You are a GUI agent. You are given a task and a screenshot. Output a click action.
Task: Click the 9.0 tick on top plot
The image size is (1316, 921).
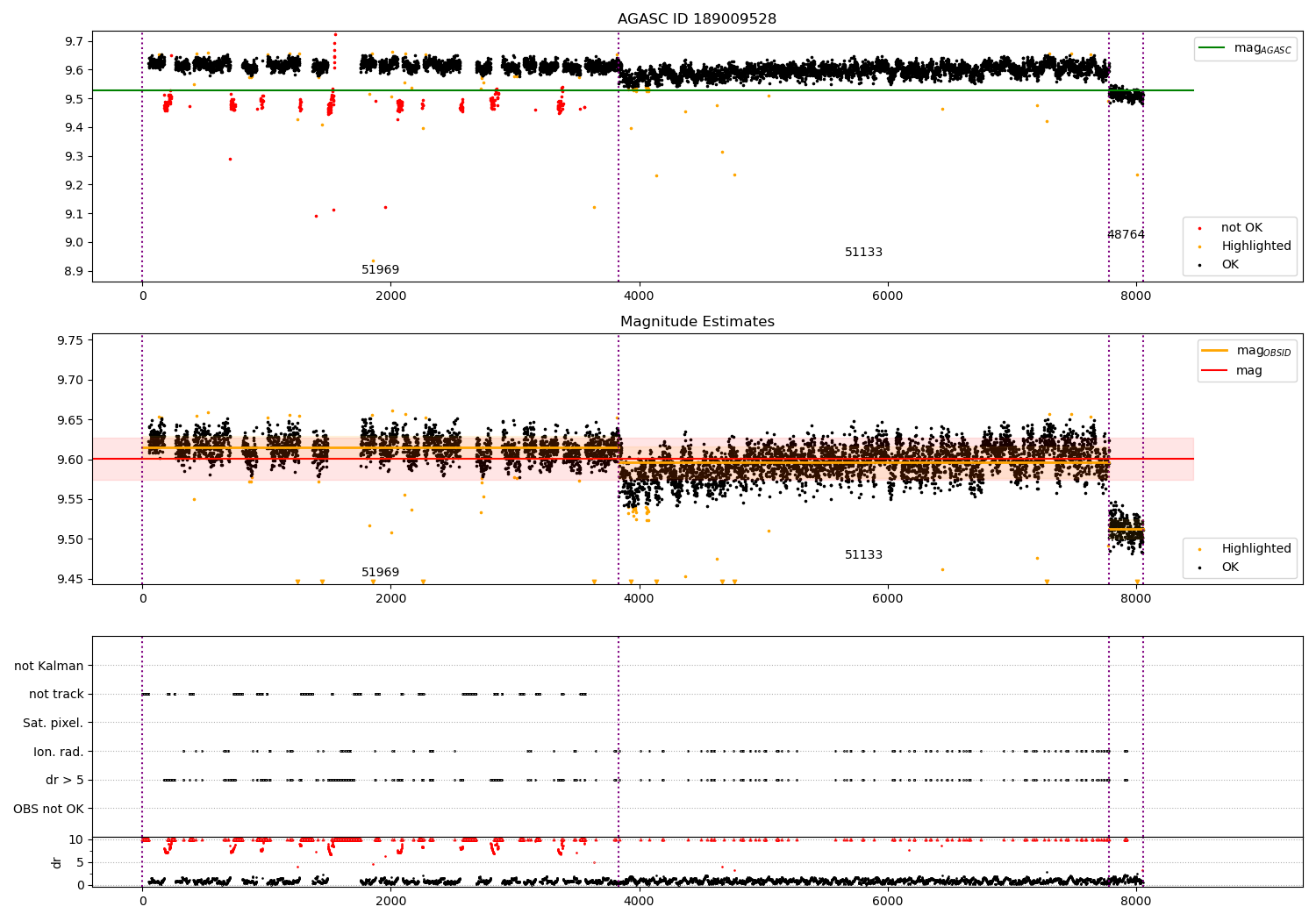(75, 243)
